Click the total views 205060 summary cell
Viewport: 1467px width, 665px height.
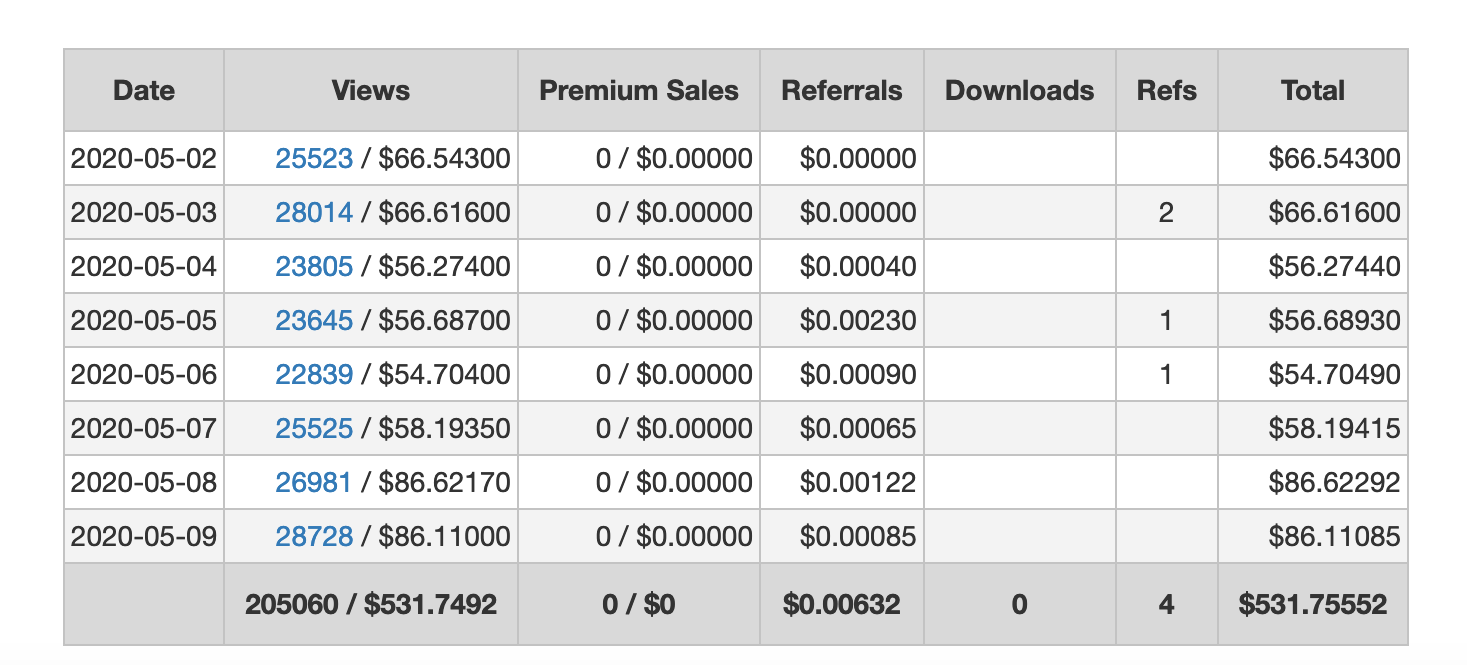[371, 605]
